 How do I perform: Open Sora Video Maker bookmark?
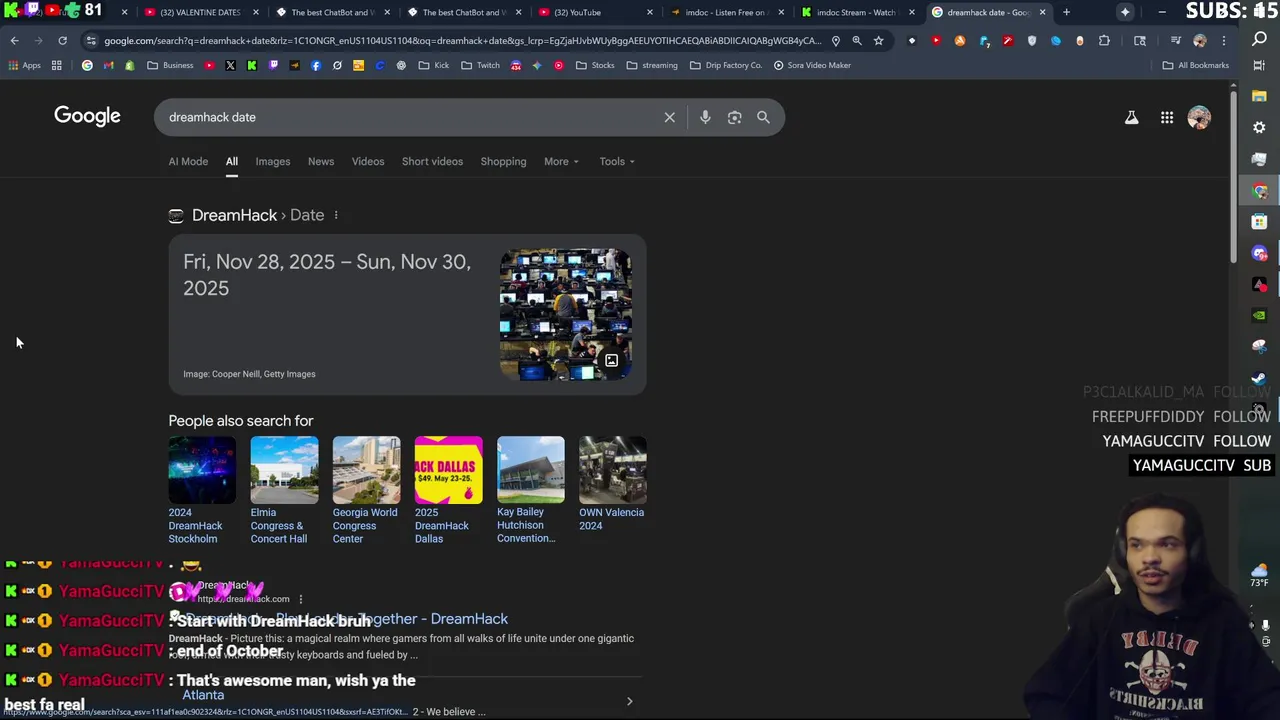tap(812, 65)
